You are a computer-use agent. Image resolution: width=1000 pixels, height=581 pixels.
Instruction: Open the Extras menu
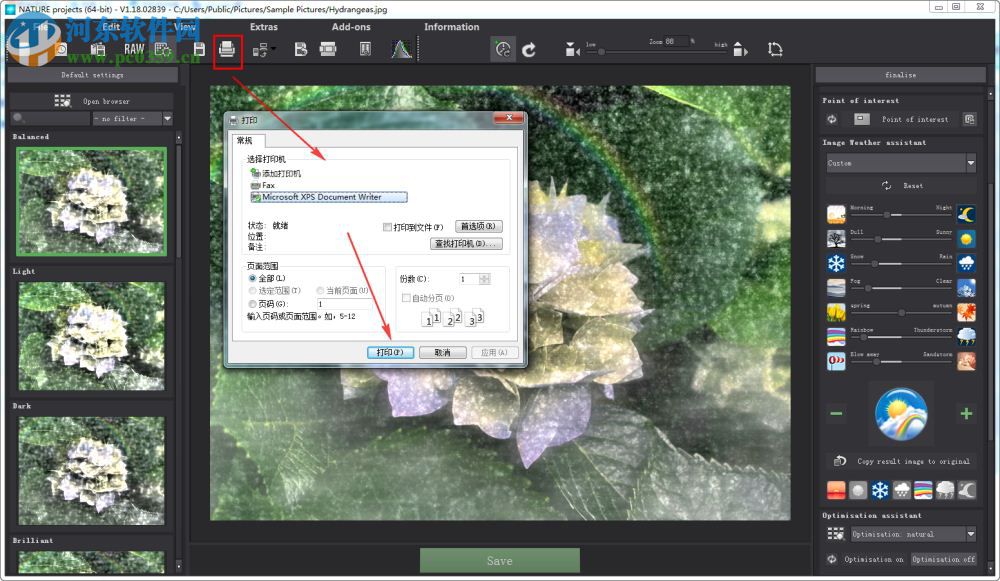tap(263, 27)
